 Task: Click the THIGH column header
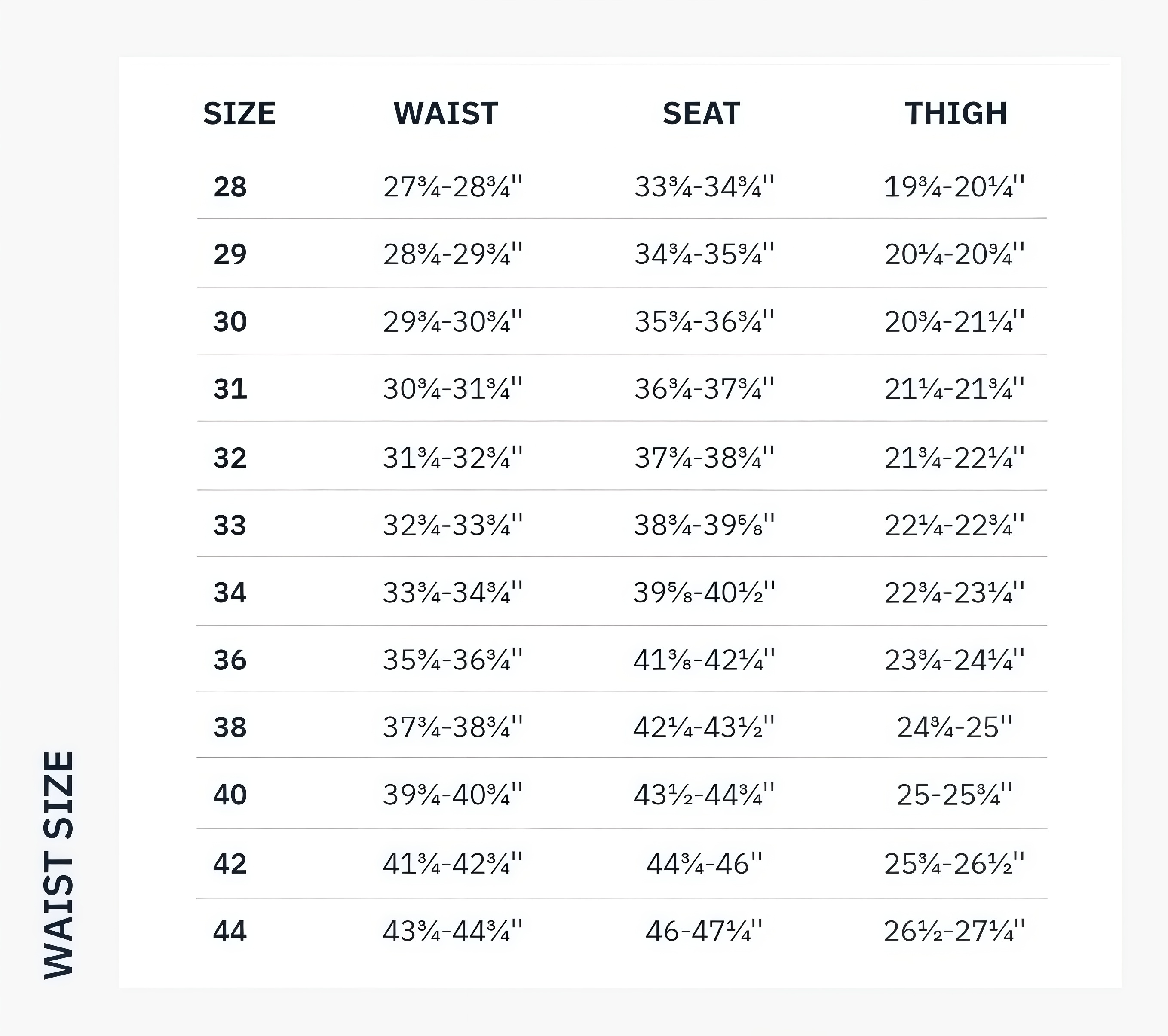click(x=956, y=113)
